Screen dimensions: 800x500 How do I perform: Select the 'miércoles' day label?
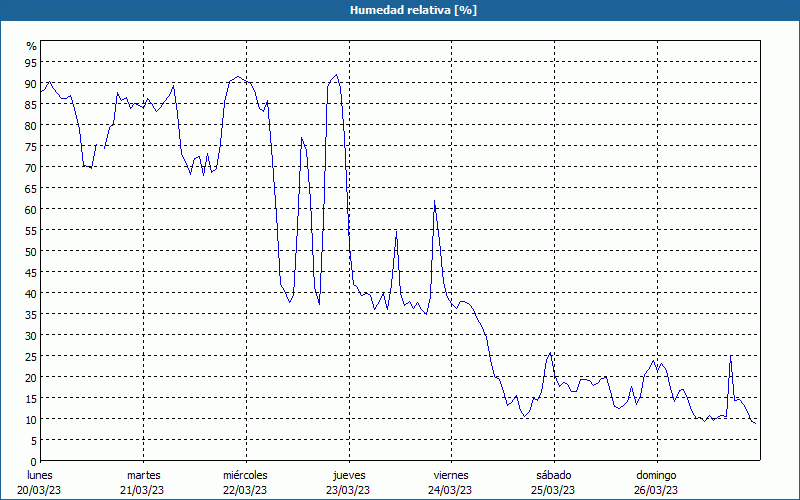click(245, 475)
